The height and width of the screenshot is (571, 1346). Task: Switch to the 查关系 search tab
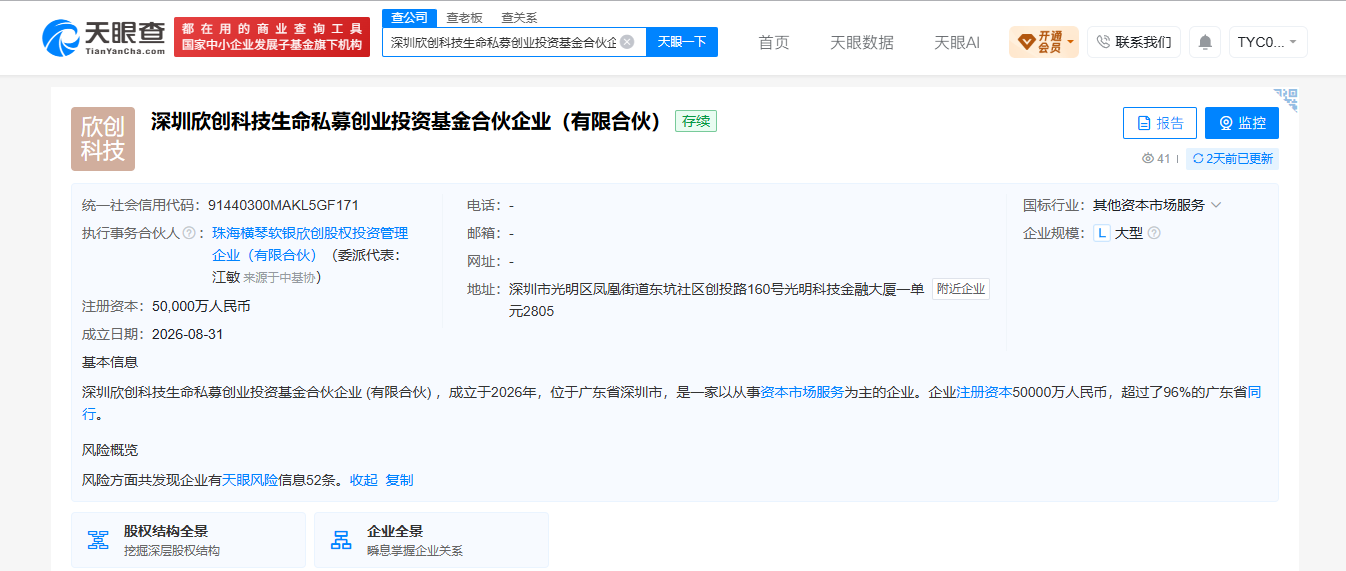tap(519, 17)
